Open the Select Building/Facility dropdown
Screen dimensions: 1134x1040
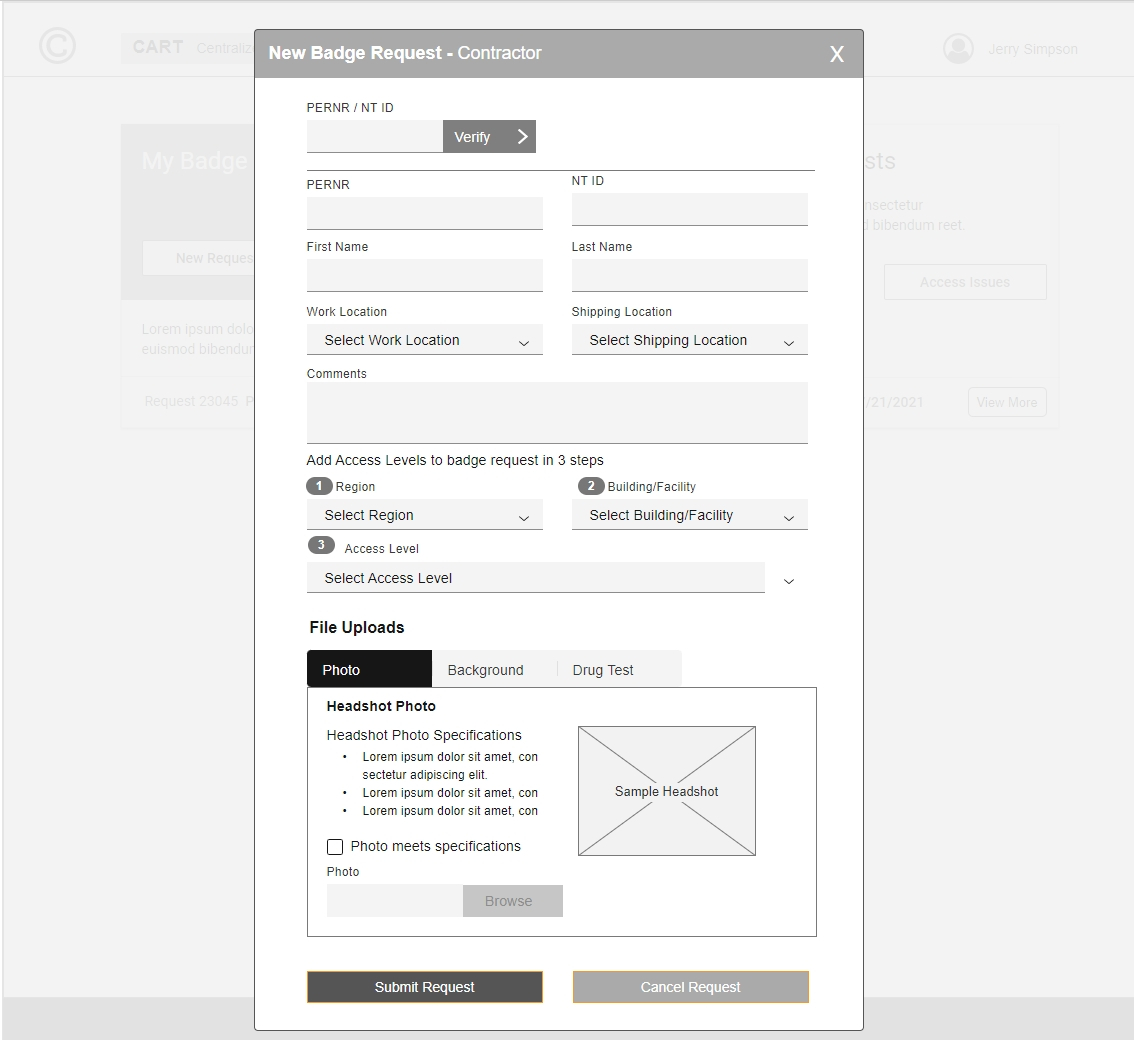coord(689,516)
